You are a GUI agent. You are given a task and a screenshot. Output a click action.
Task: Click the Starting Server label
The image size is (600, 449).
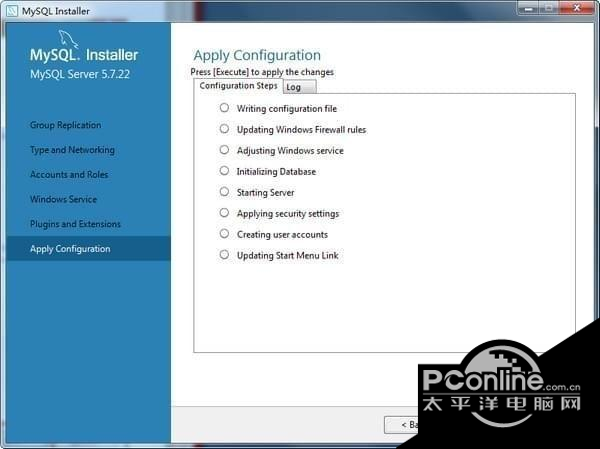(266, 193)
